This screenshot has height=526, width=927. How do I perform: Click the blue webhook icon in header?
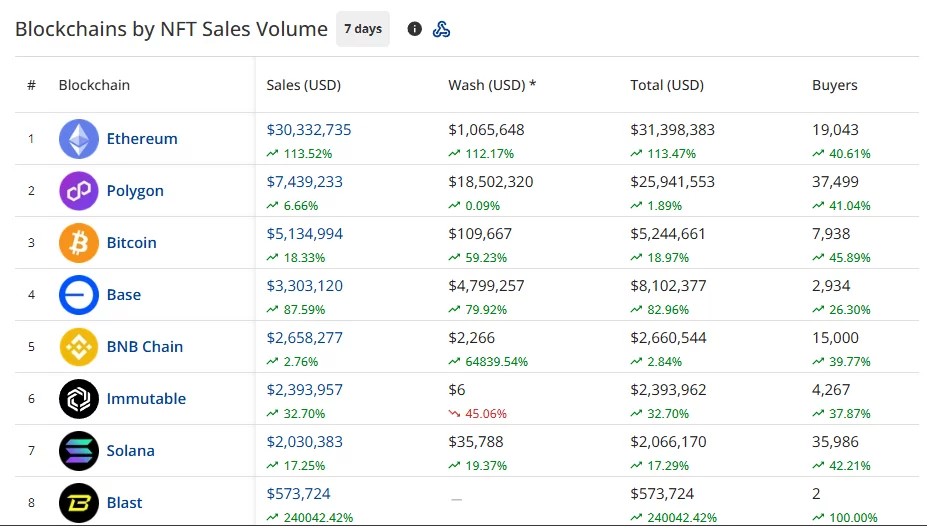441,28
